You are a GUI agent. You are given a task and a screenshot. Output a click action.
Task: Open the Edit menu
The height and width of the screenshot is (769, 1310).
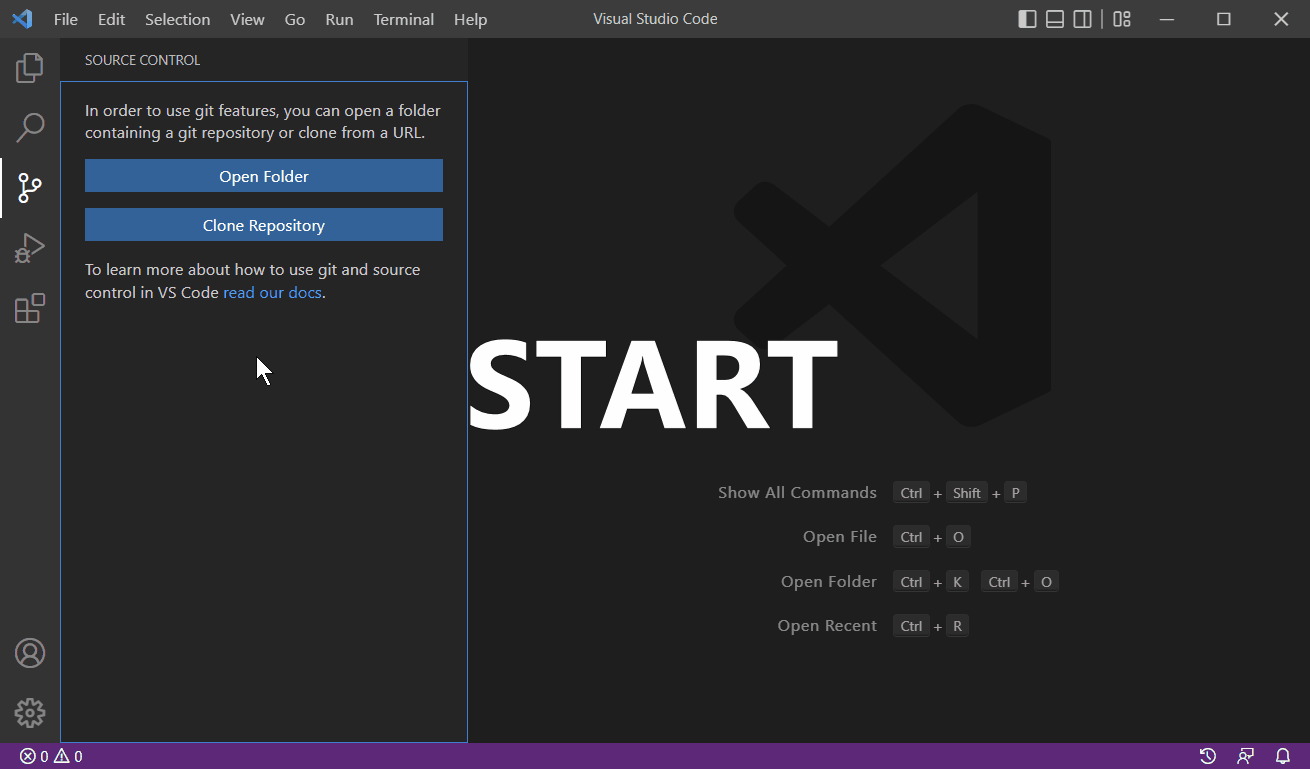click(112, 19)
